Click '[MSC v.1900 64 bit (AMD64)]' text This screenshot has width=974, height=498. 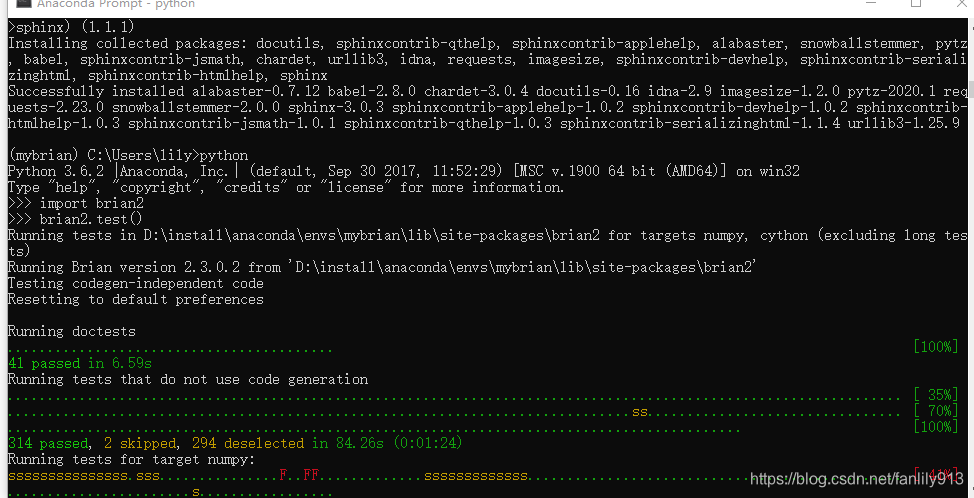click(621, 171)
